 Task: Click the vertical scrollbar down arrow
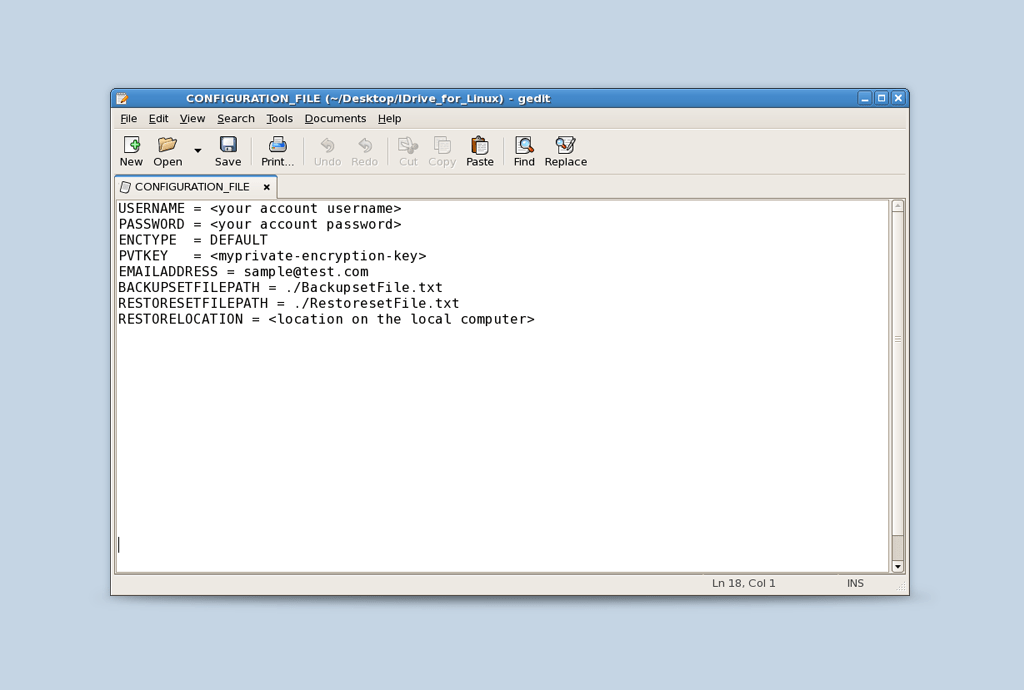tap(898, 567)
